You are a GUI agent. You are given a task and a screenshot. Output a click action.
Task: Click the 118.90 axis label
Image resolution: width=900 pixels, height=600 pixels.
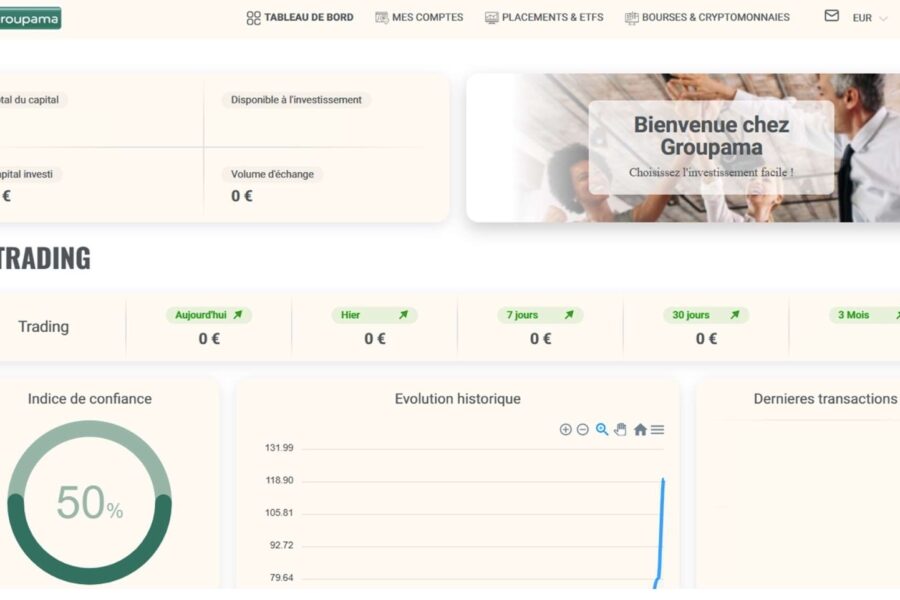click(x=279, y=480)
